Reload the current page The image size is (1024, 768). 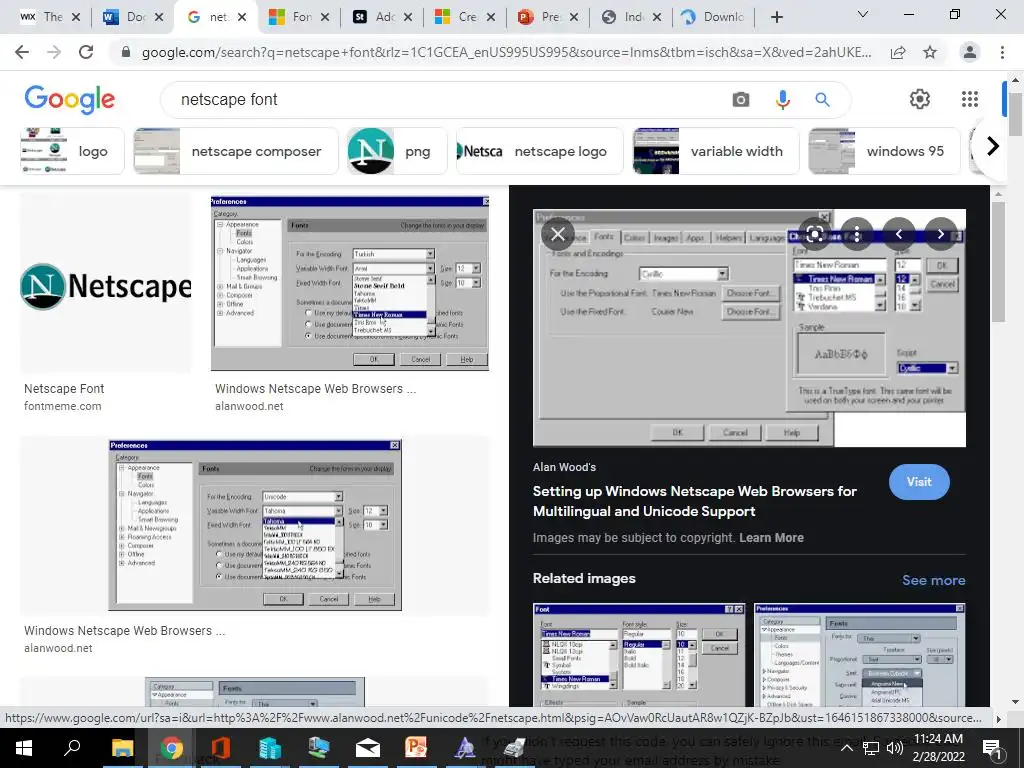pyautogui.click(x=86, y=52)
